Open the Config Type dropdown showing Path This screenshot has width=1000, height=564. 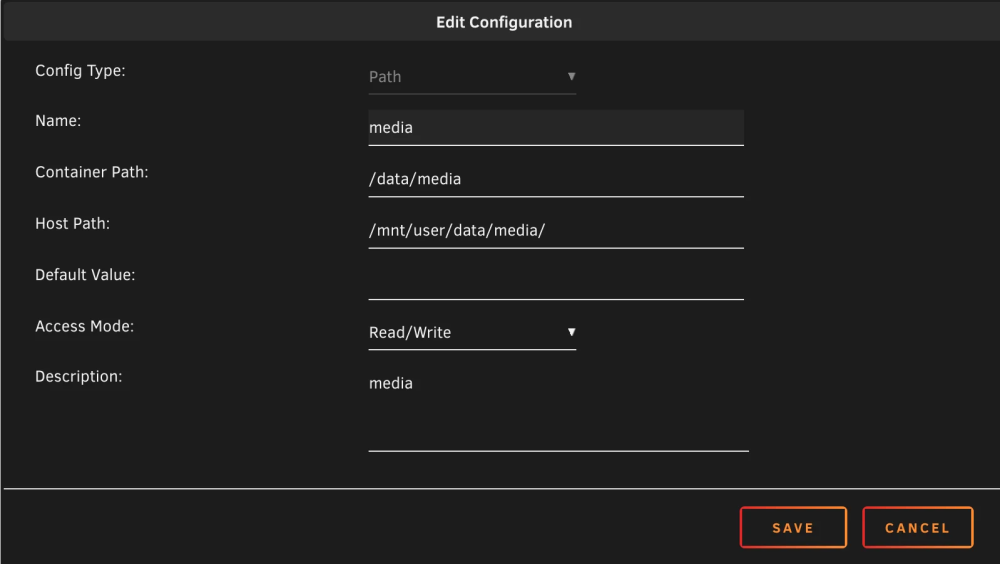472,77
